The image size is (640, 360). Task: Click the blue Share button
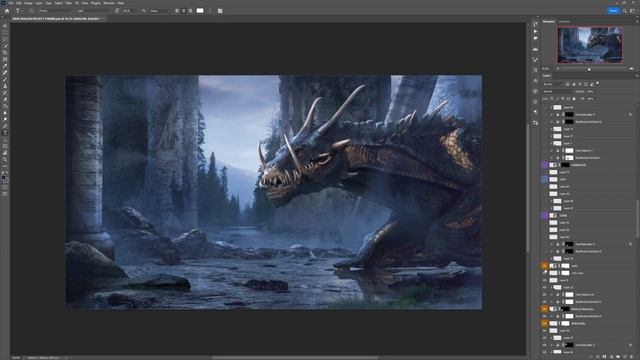pos(613,11)
